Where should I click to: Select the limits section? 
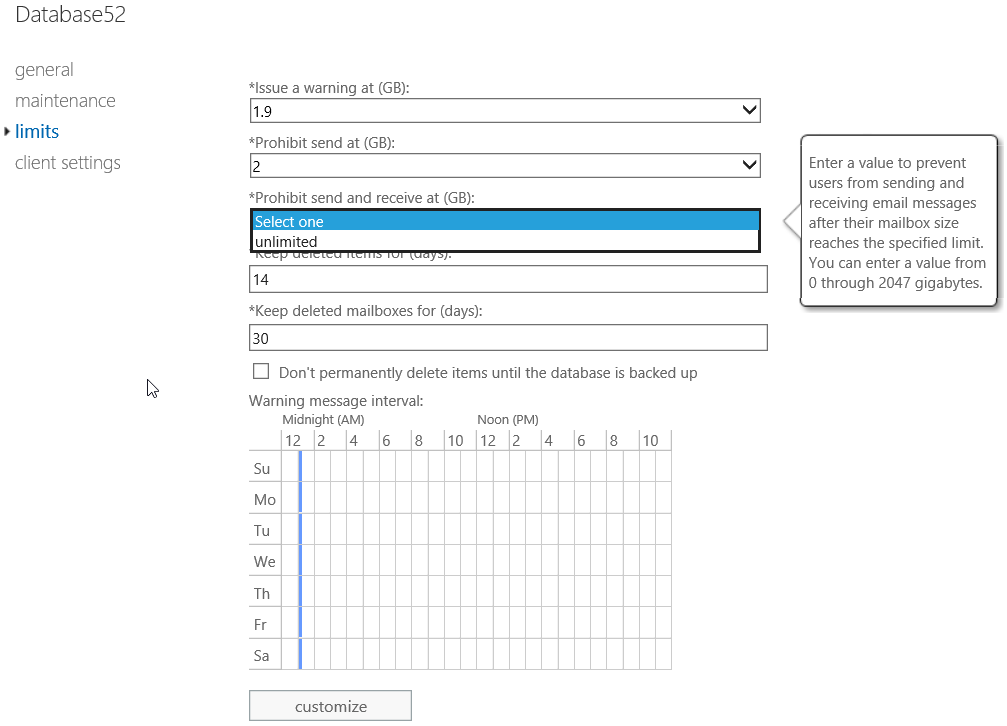click(37, 131)
